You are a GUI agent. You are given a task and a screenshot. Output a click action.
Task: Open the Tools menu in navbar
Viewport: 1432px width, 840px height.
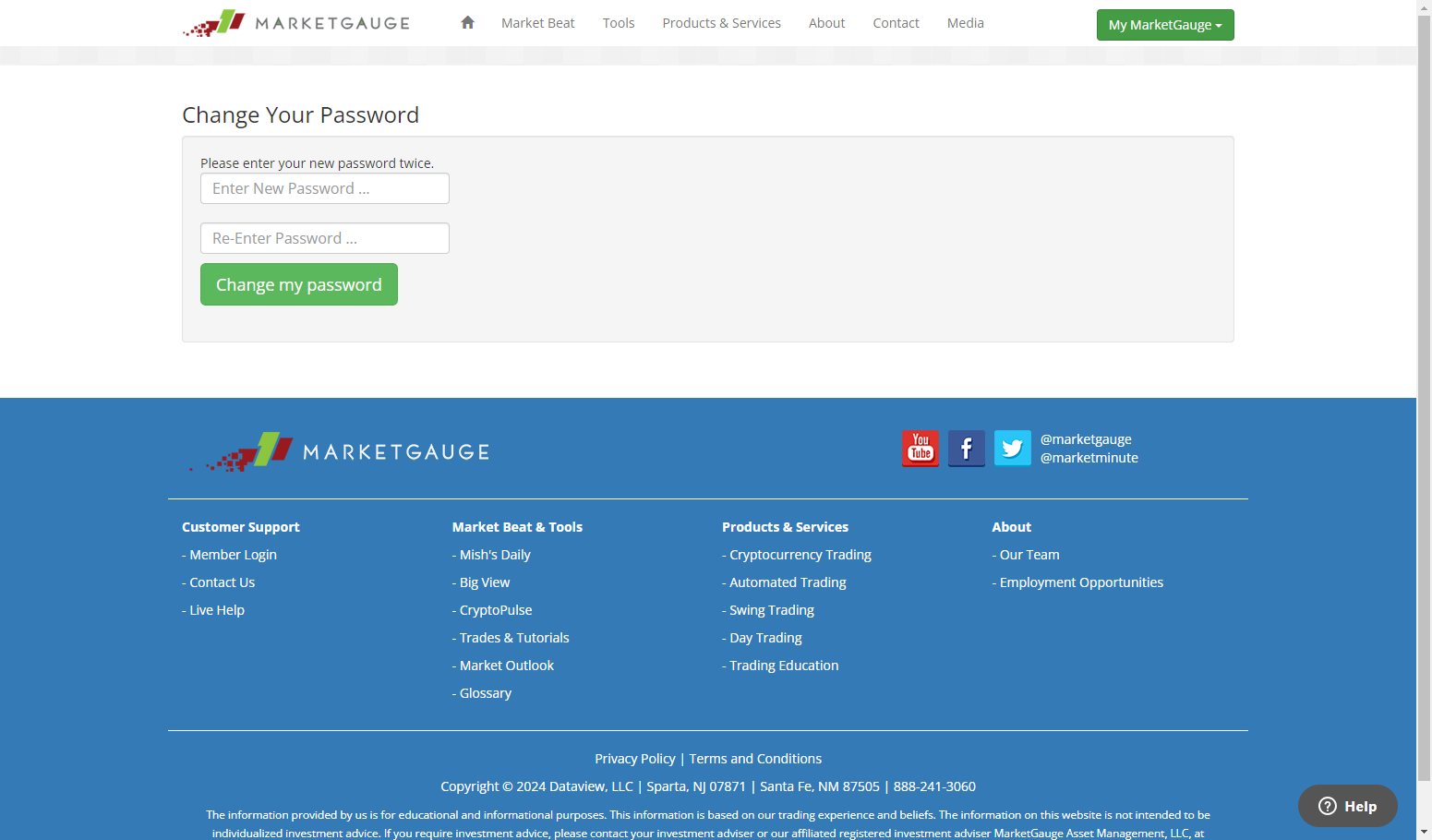click(x=619, y=23)
